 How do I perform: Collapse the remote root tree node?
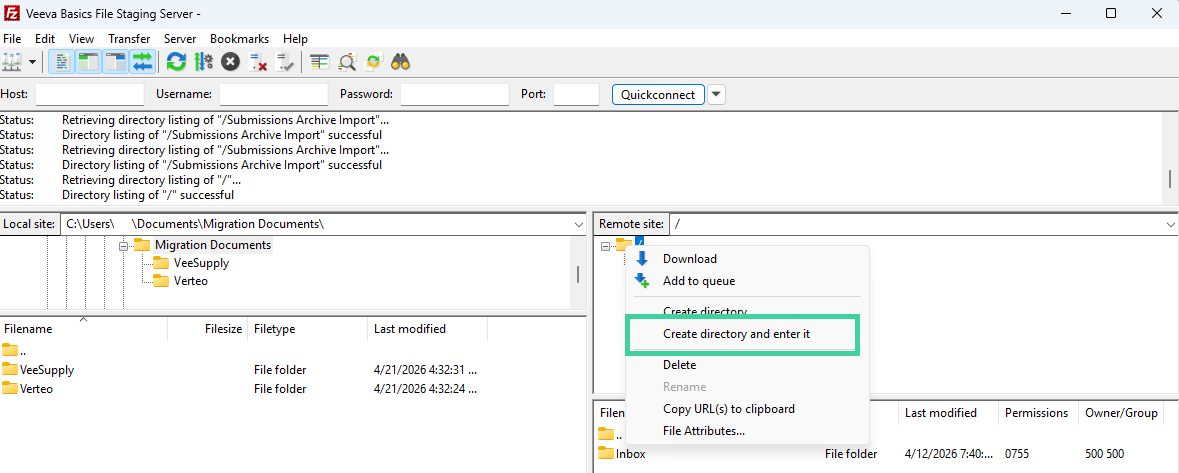click(605, 245)
